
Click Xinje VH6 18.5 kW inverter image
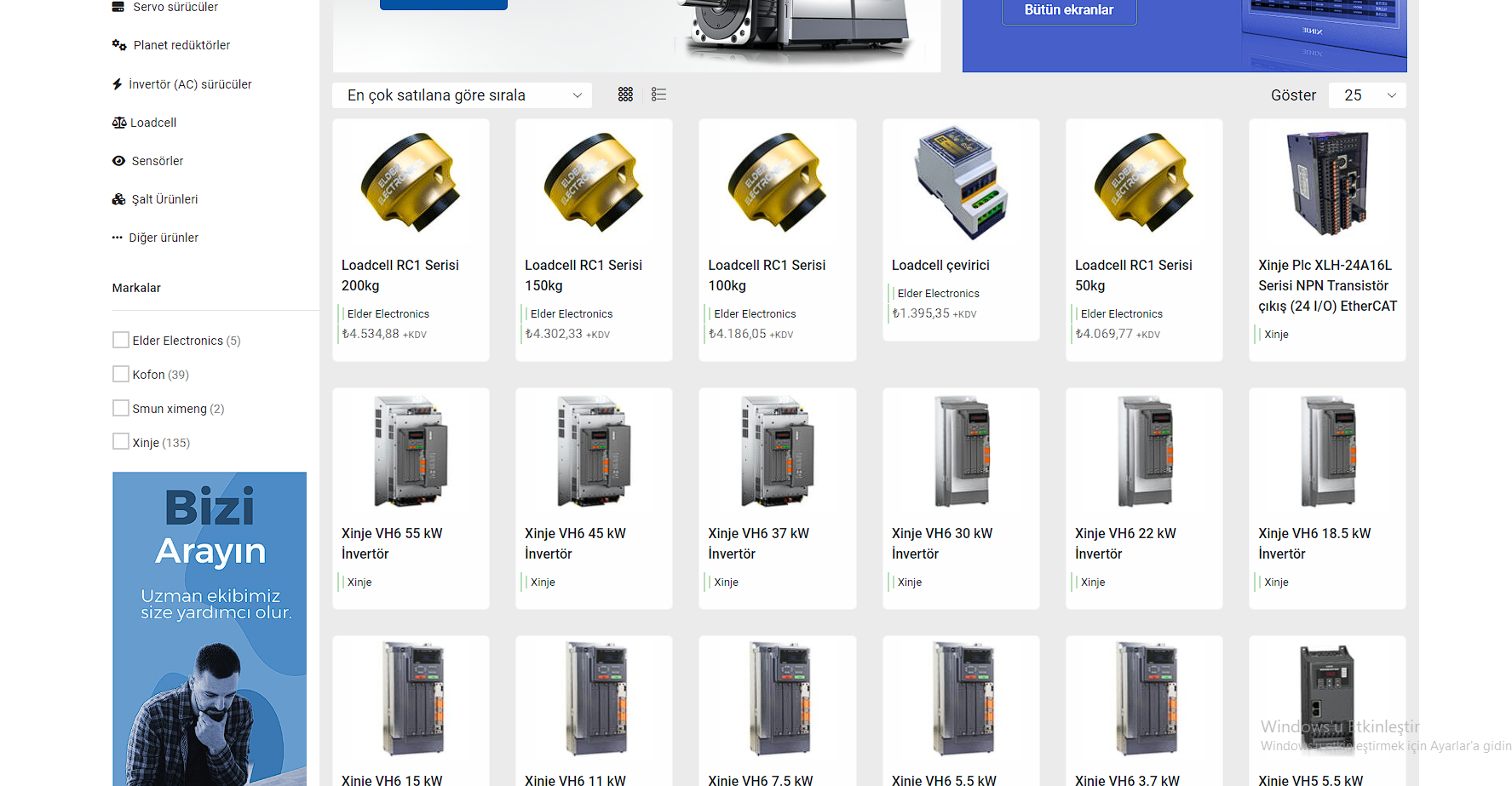tap(1328, 451)
